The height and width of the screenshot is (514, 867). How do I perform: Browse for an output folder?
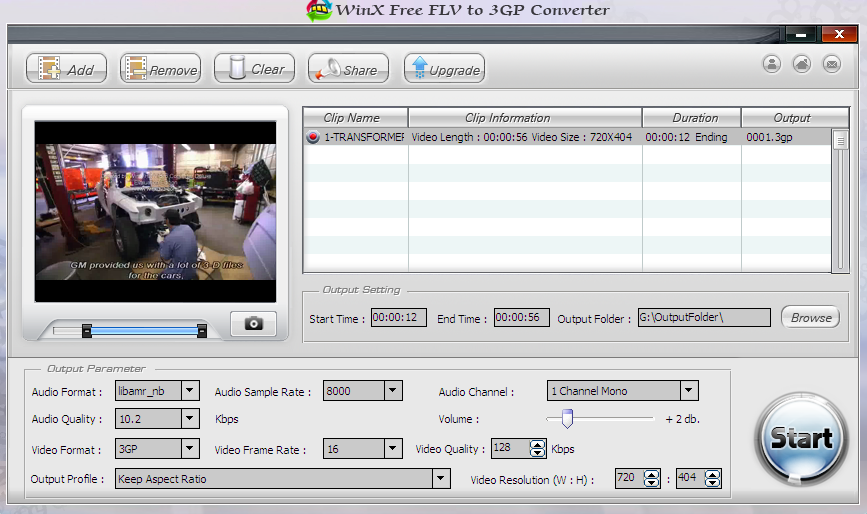tap(811, 317)
